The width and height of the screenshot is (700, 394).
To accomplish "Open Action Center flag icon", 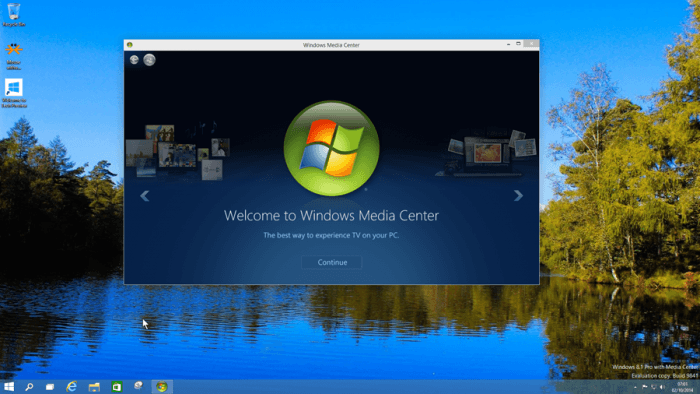I will 645,387.
